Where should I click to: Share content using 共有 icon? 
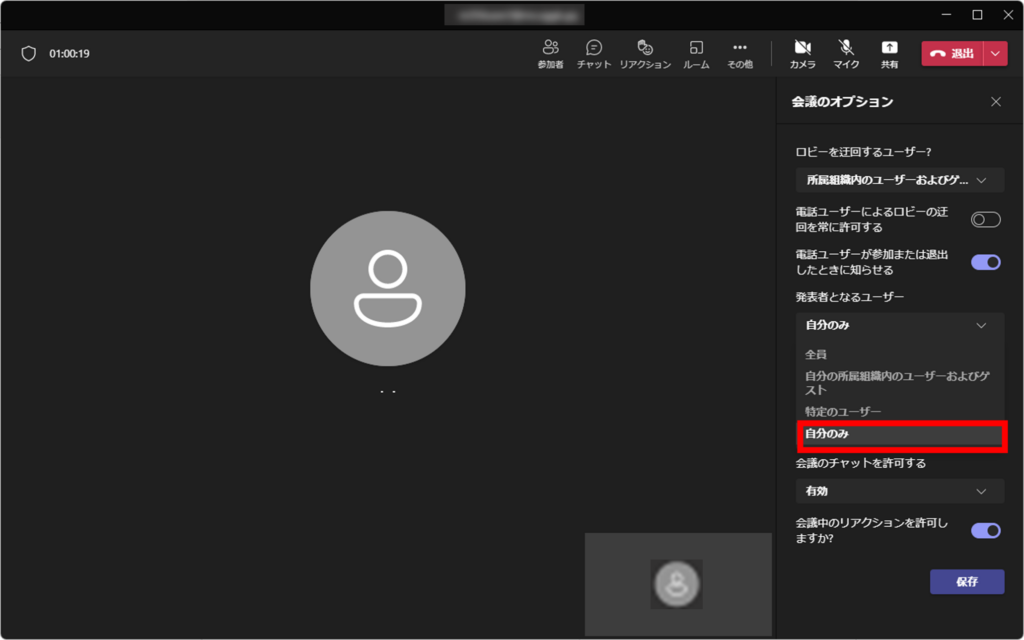889,54
